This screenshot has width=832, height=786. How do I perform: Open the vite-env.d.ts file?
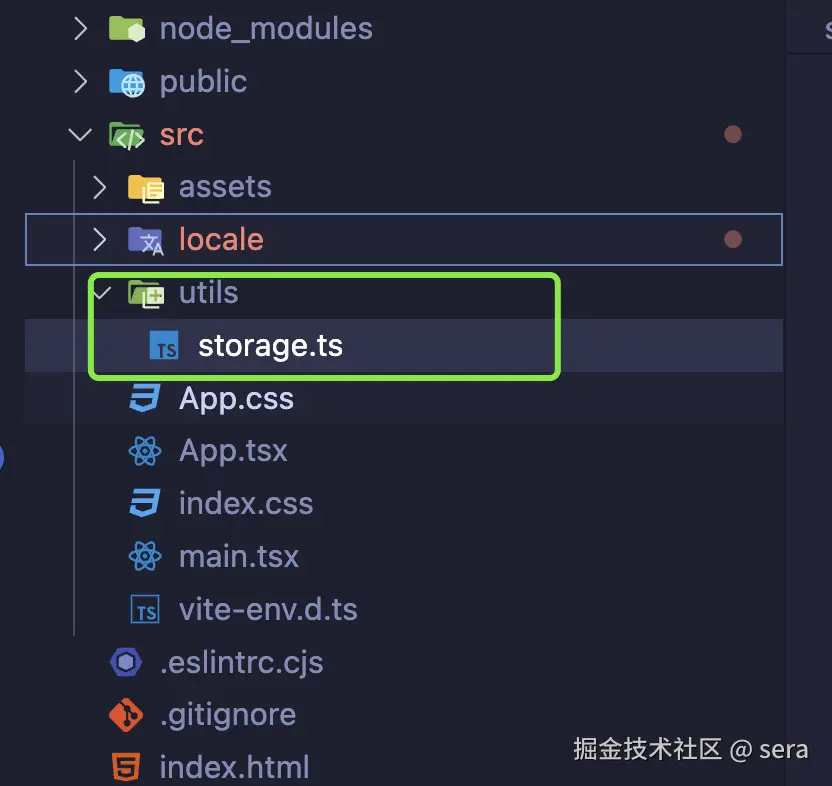point(267,609)
